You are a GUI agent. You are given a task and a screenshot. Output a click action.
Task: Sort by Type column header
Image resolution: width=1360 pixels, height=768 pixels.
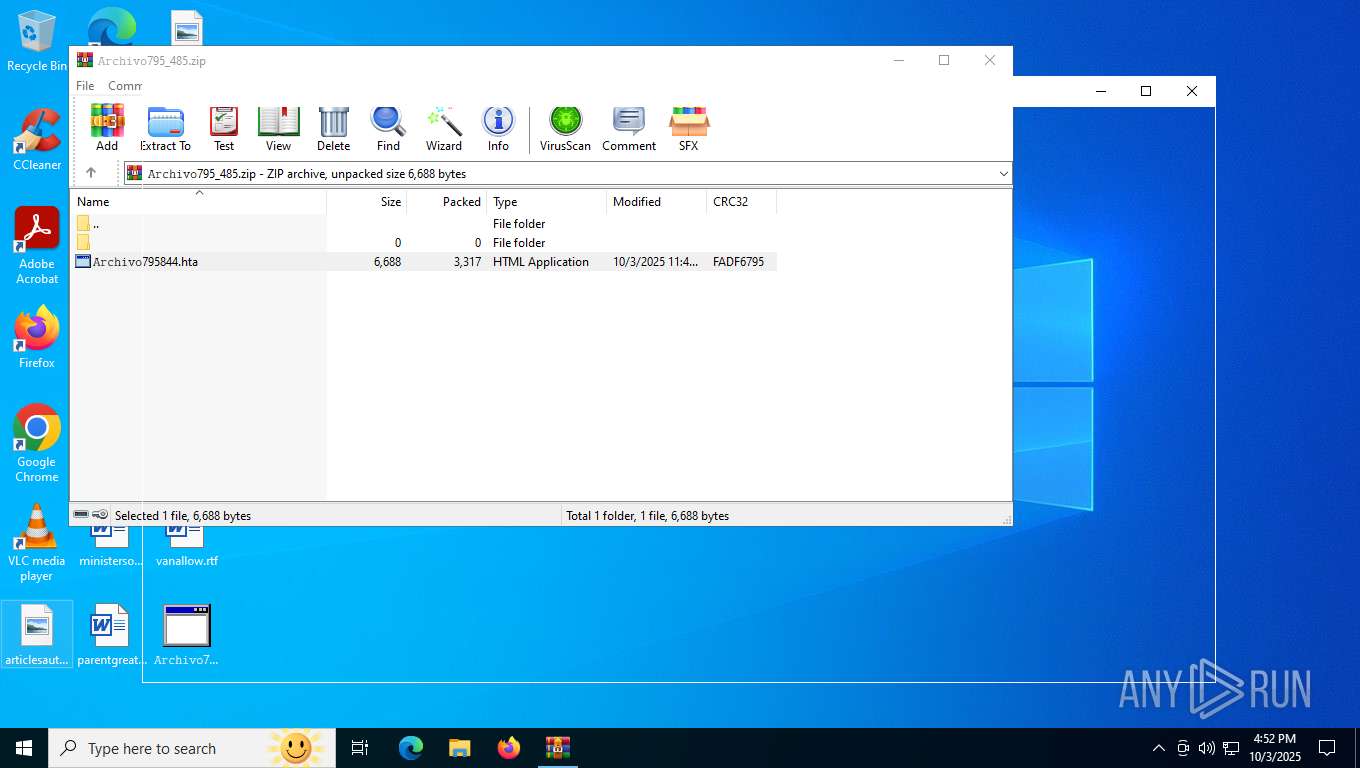547,201
